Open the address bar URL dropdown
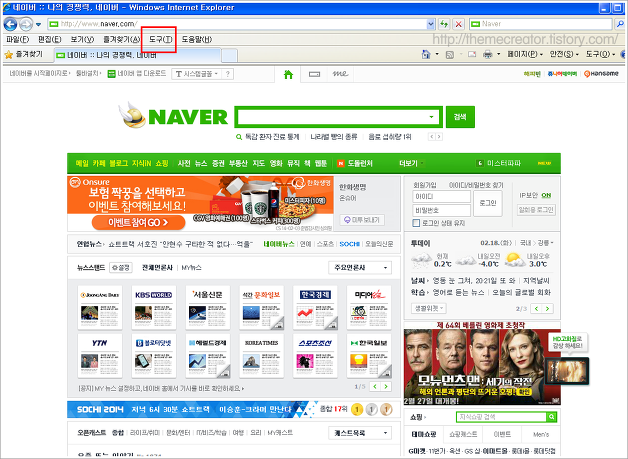 pyautogui.click(x=431, y=24)
